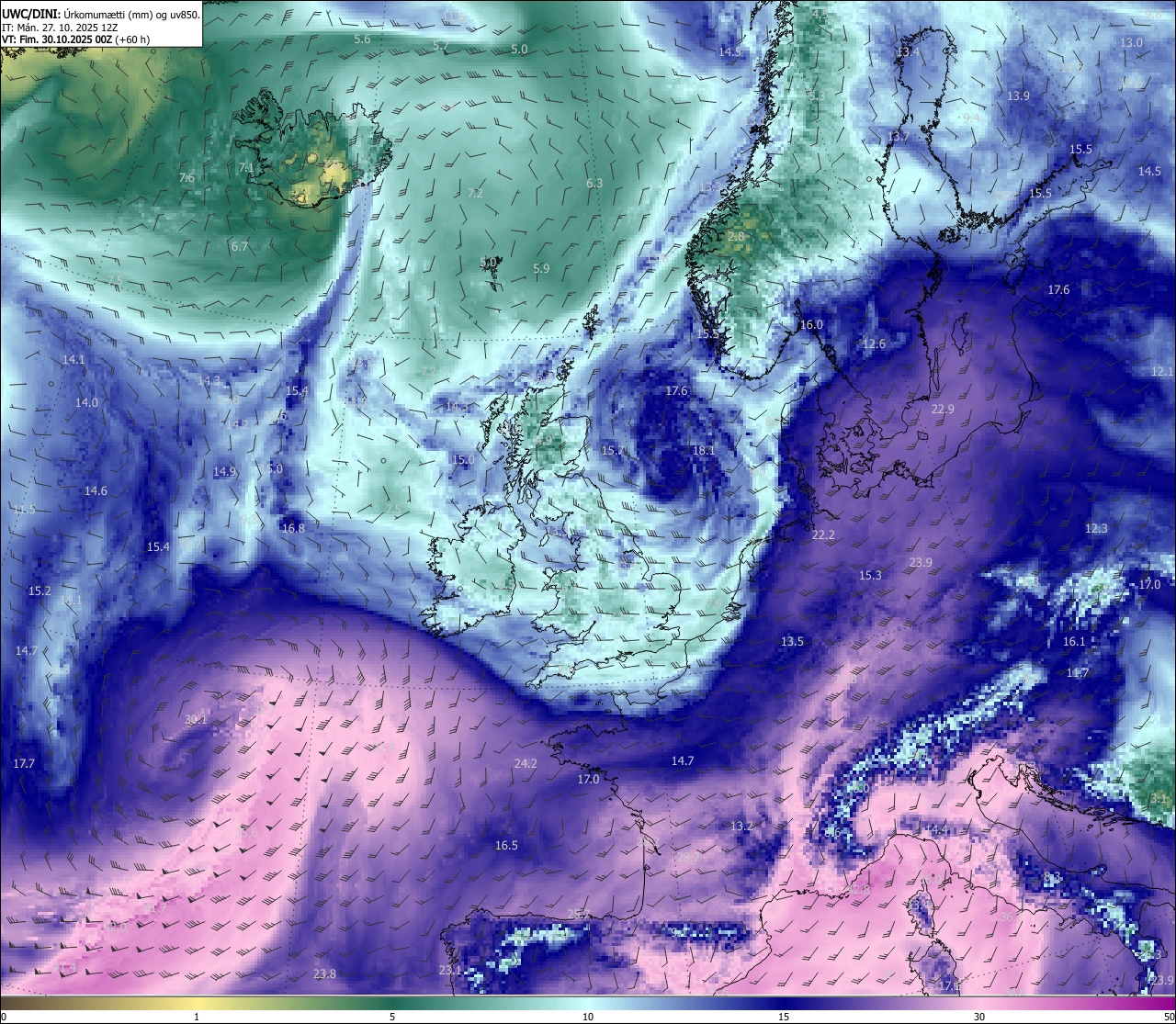Image resolution: width=1176 pixels, height=1024 pixels.
Task: Click the 16.1 map value
Action: [1074, 641]
